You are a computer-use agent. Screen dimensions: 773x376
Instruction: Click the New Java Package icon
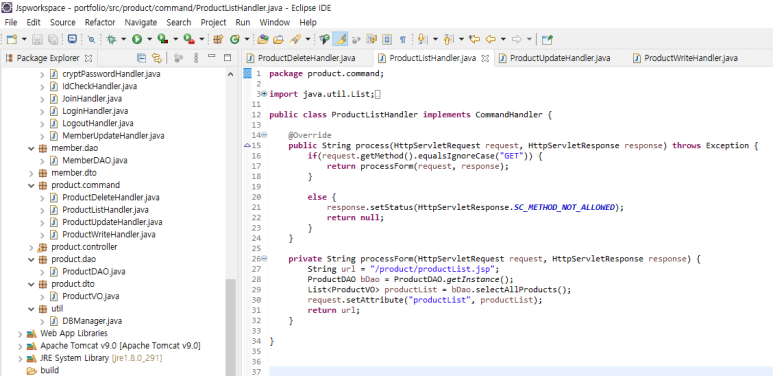(218, 39)
